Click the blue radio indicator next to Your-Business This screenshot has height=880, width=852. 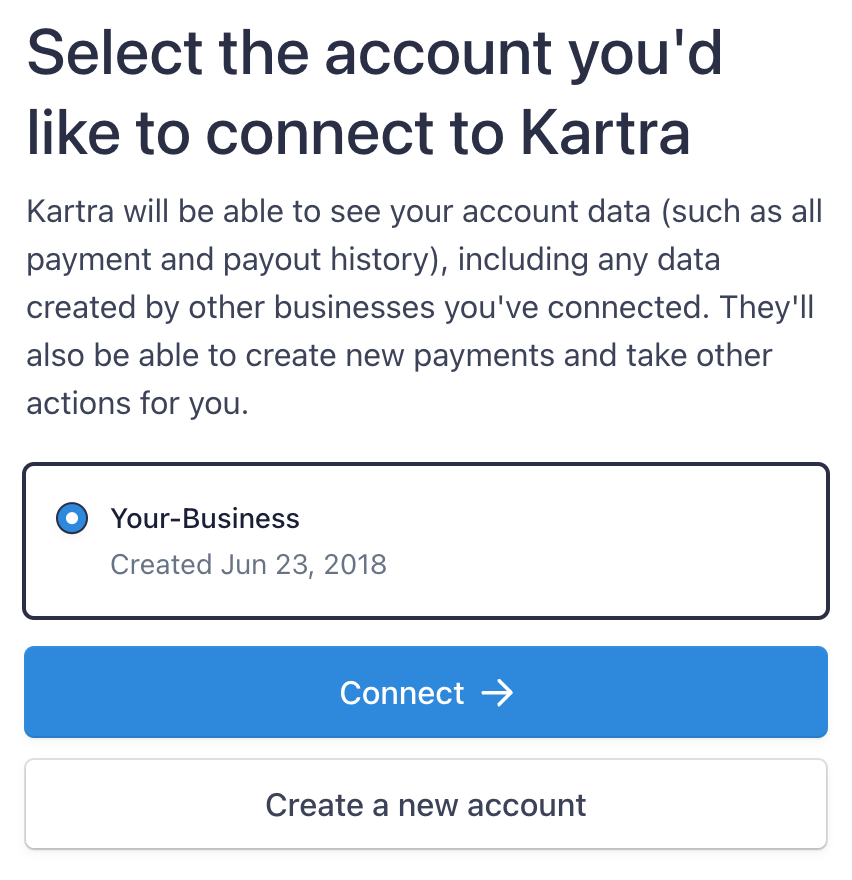pyautogui.click(x=71, y=518)
